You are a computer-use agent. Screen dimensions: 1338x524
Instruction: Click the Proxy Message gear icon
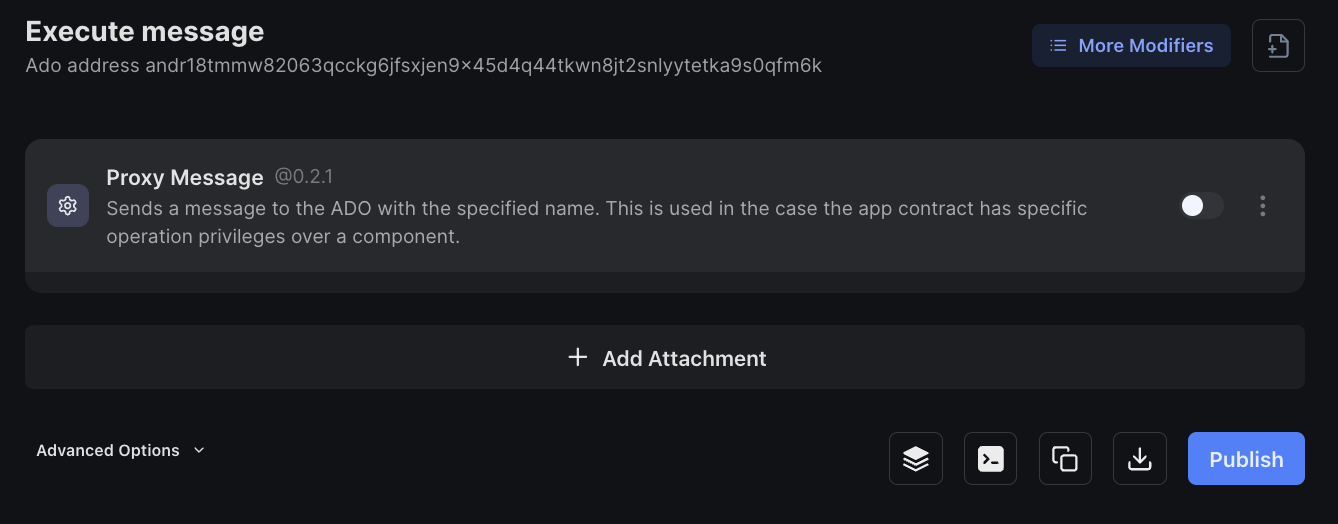click(68, 206)
